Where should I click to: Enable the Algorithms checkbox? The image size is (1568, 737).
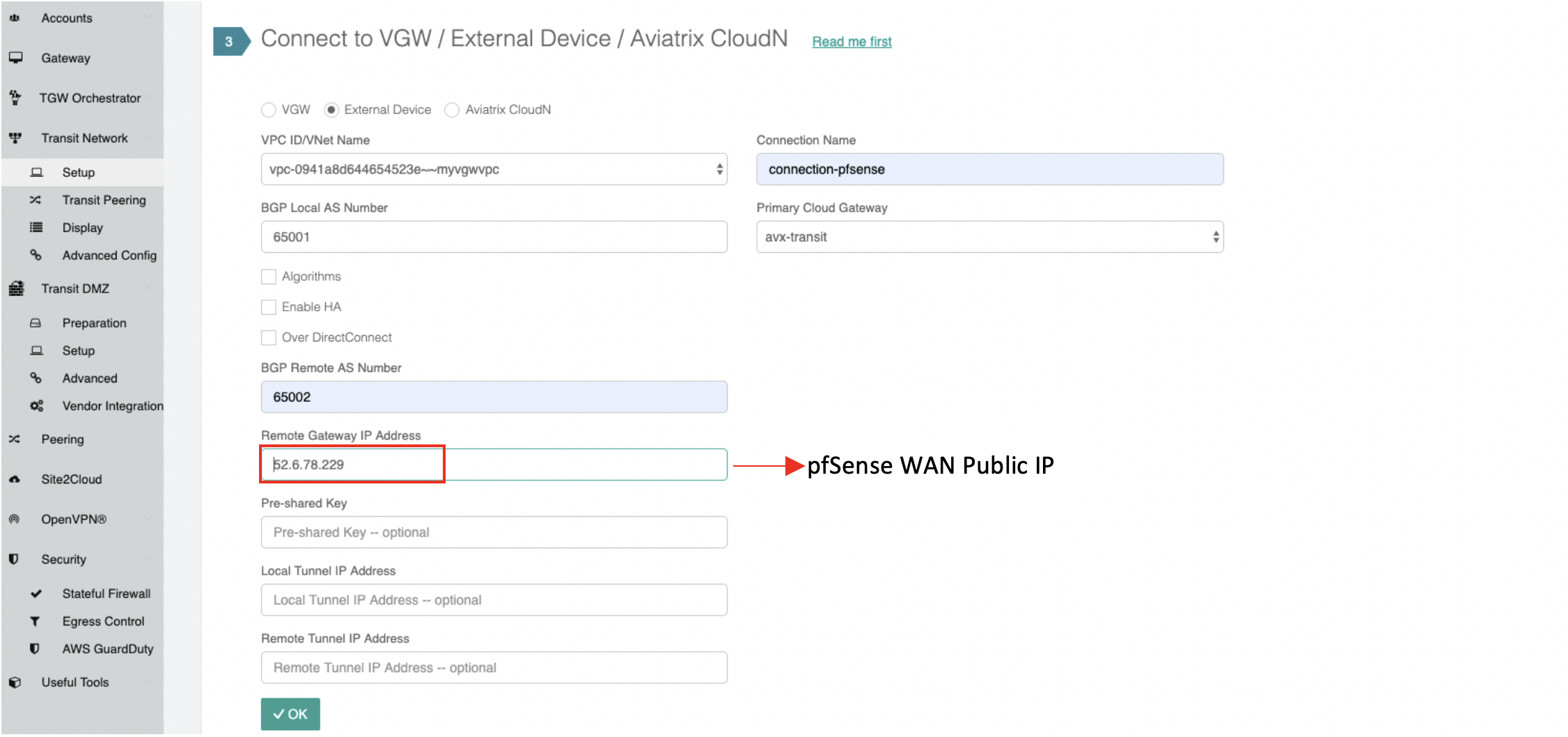269,277
